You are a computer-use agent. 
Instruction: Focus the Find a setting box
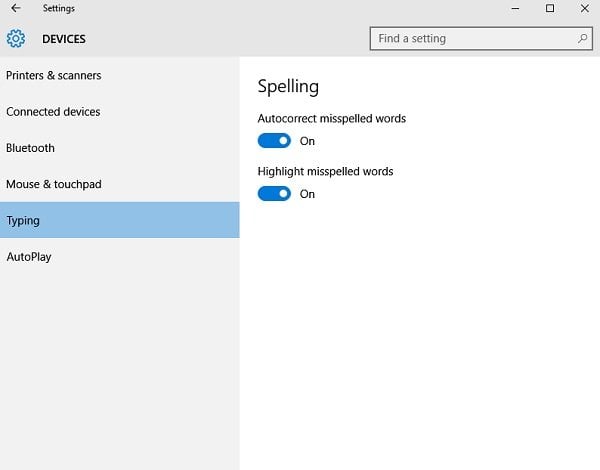481,38
